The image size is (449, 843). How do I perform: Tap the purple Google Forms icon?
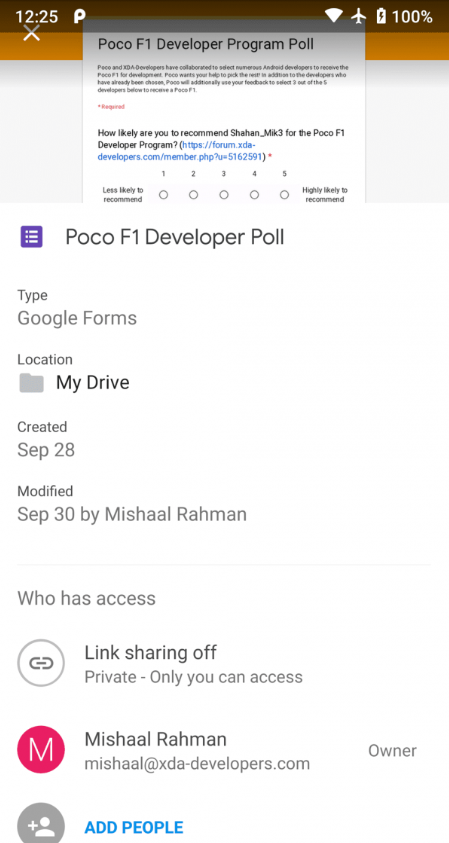click(32, 237)
